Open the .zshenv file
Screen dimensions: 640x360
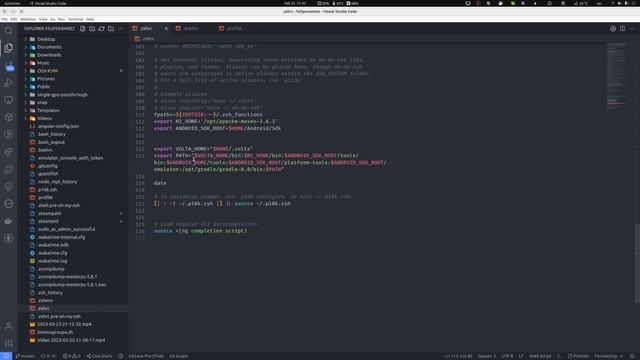click(45, 300)
